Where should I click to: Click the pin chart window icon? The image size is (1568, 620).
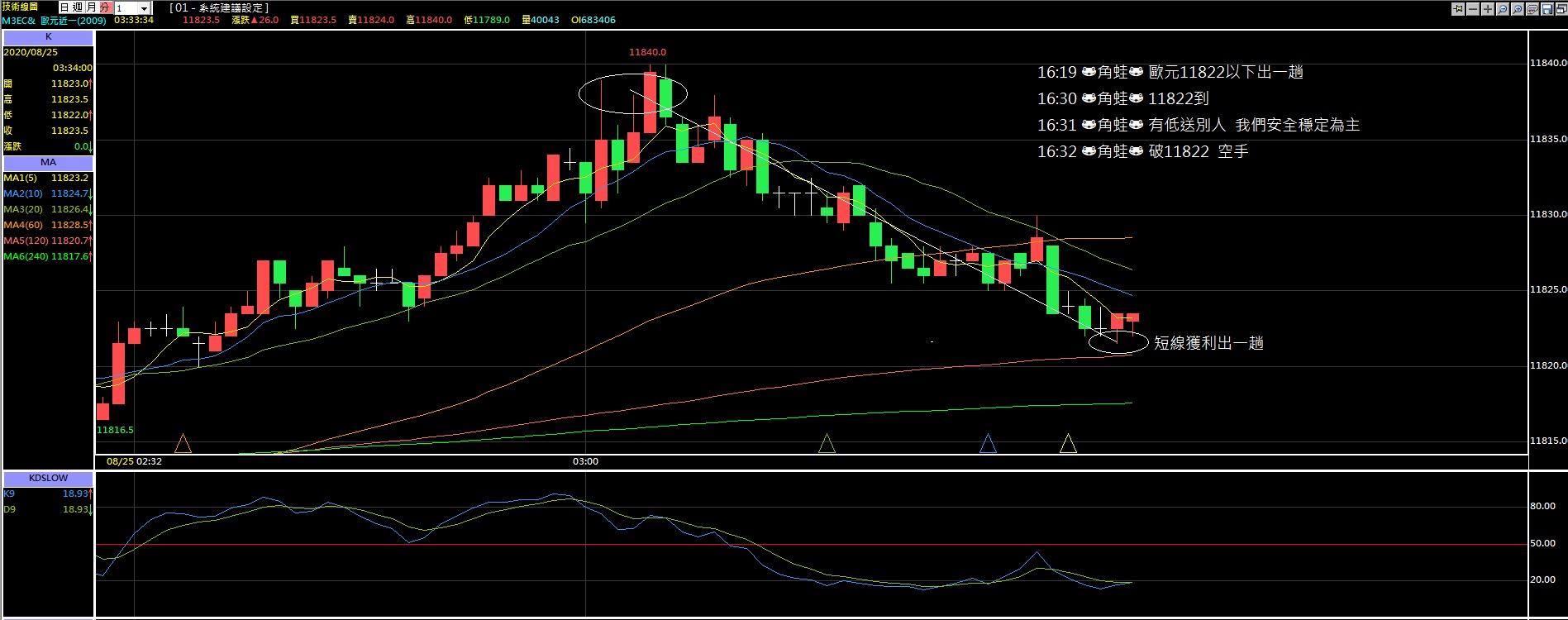pos(1458,9)
